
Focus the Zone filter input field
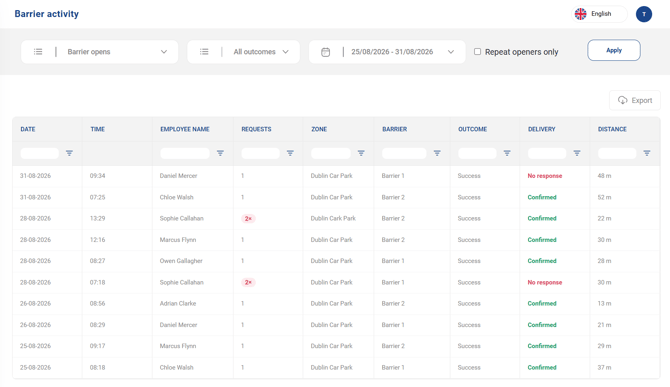click(x=331, y=153)
